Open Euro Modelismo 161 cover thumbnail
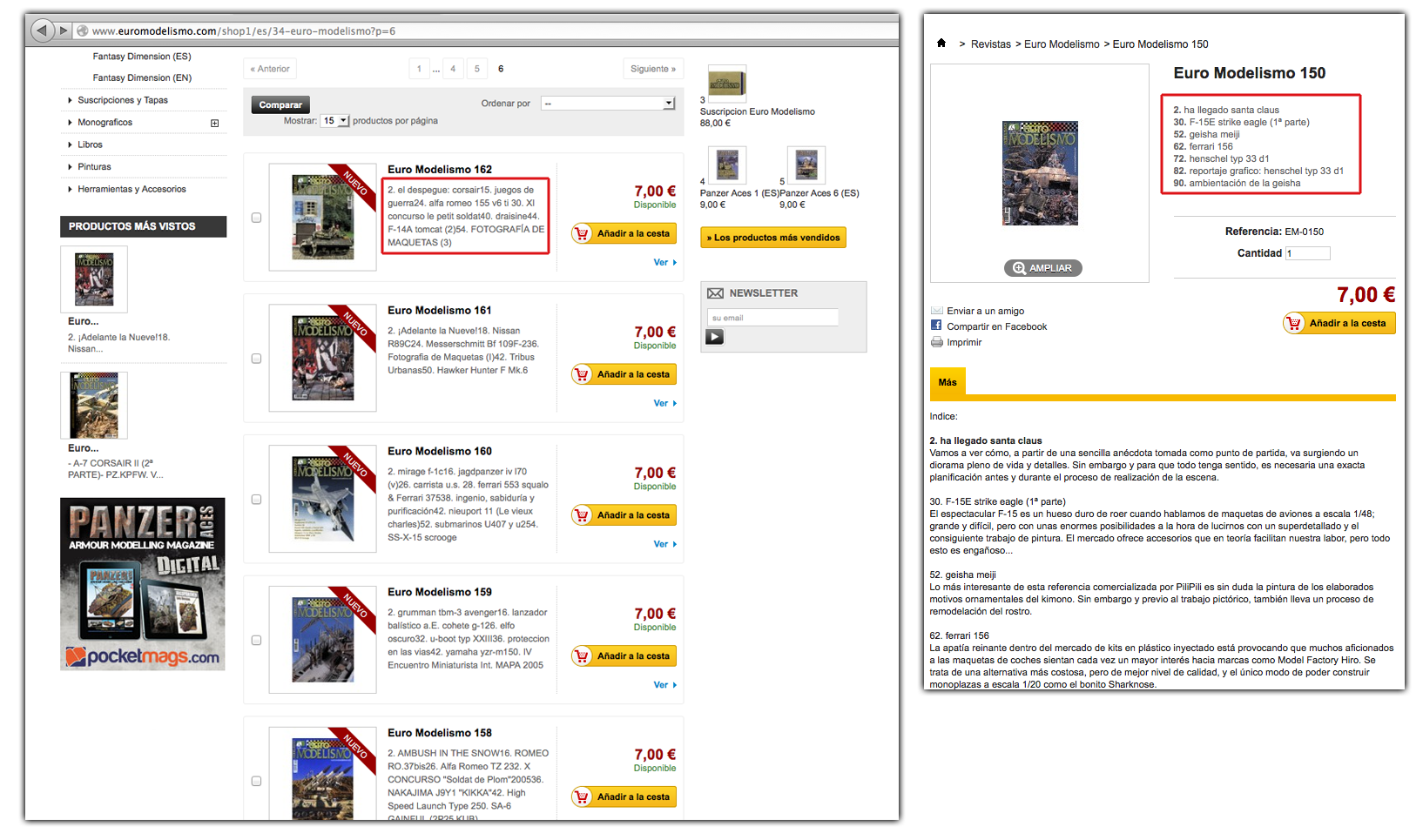Image resolution: width=1423 pixels, height=840 pixels. 323,358
